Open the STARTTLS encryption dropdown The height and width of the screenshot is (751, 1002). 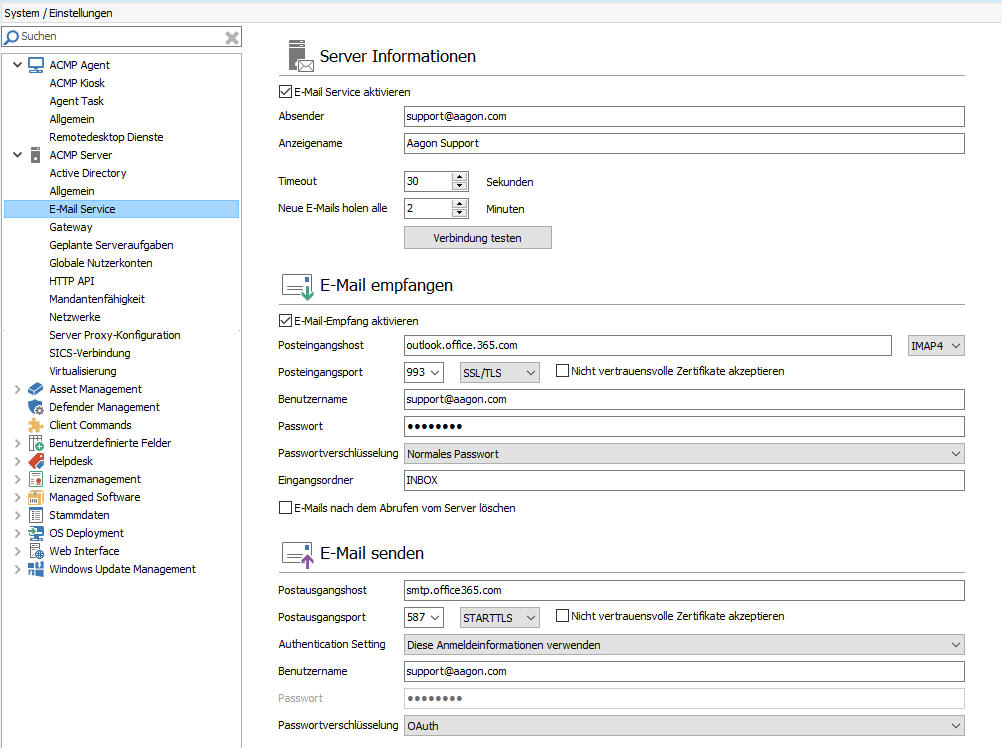[499, 617]
